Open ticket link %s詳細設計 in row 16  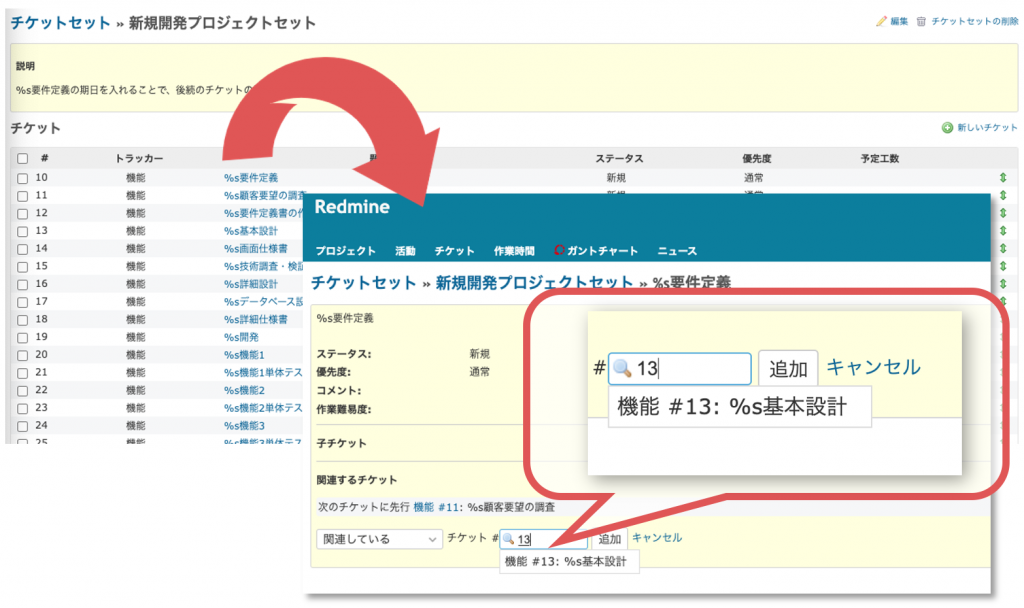click(251, 283)
